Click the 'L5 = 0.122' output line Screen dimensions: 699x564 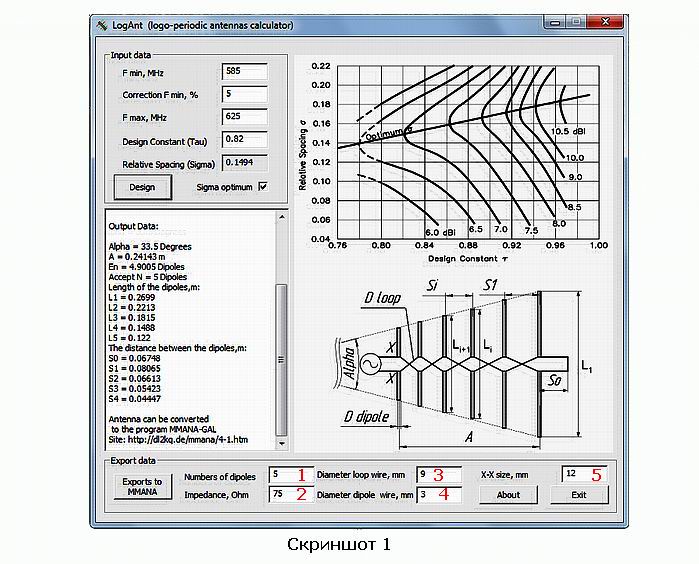(x=129, y=338)
